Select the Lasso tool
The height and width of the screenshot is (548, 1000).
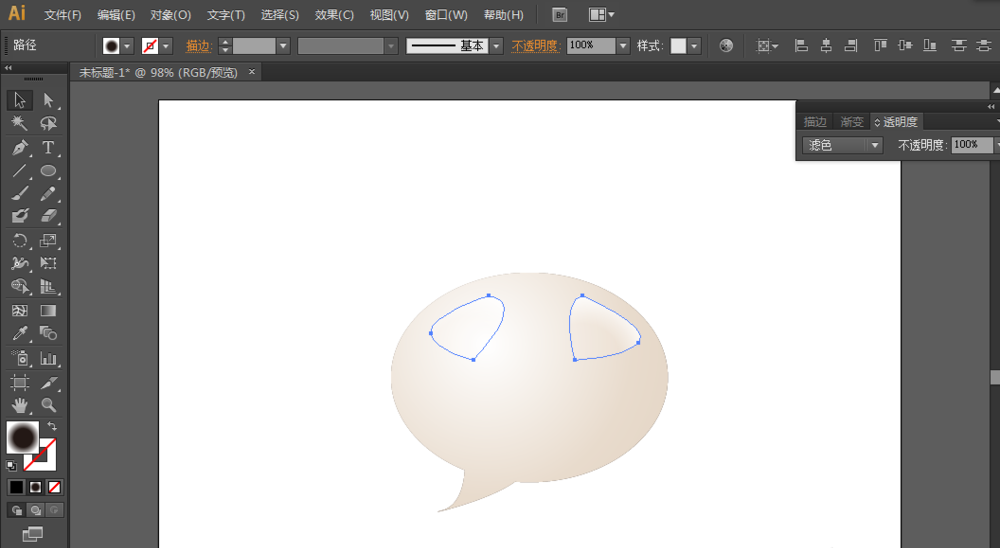(48, 123)
